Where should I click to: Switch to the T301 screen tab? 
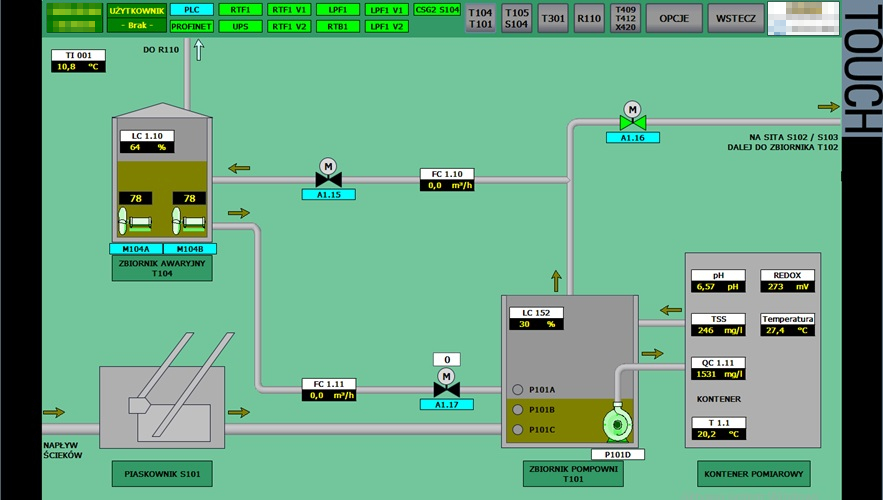552,18
